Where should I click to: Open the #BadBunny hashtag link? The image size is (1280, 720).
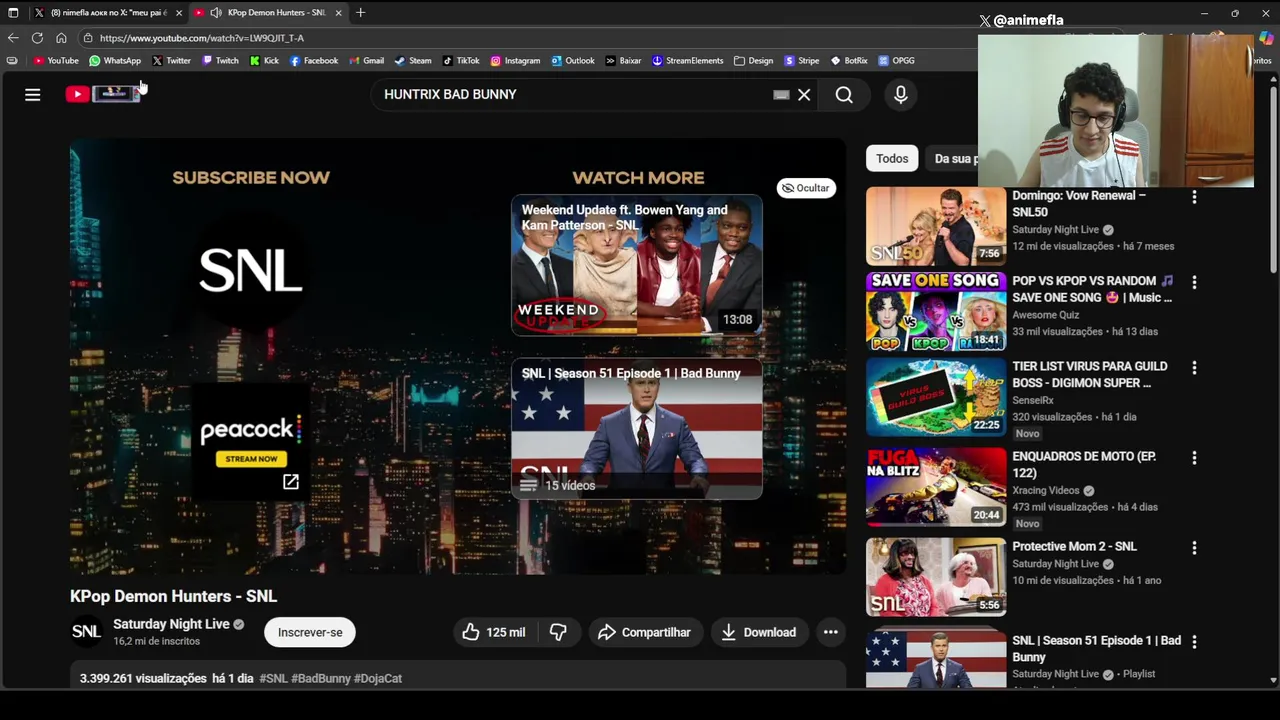(x=321, y=678)
